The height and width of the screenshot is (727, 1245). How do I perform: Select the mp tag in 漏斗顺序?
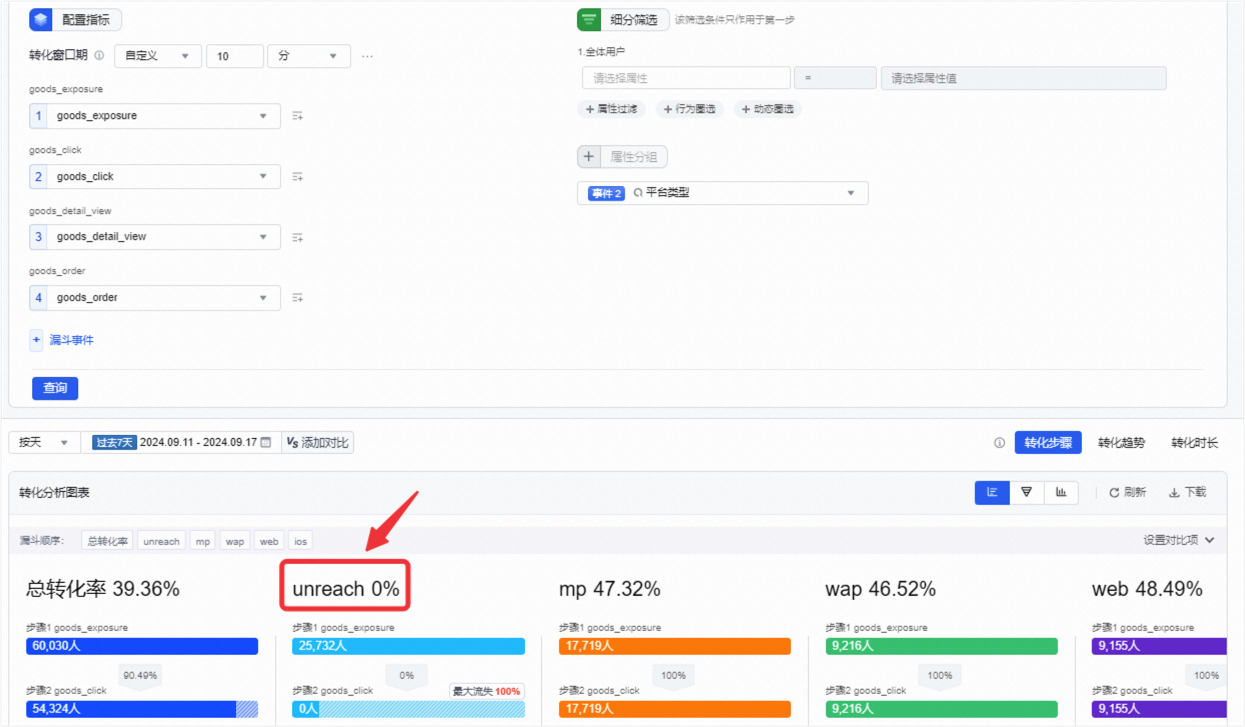203,541
